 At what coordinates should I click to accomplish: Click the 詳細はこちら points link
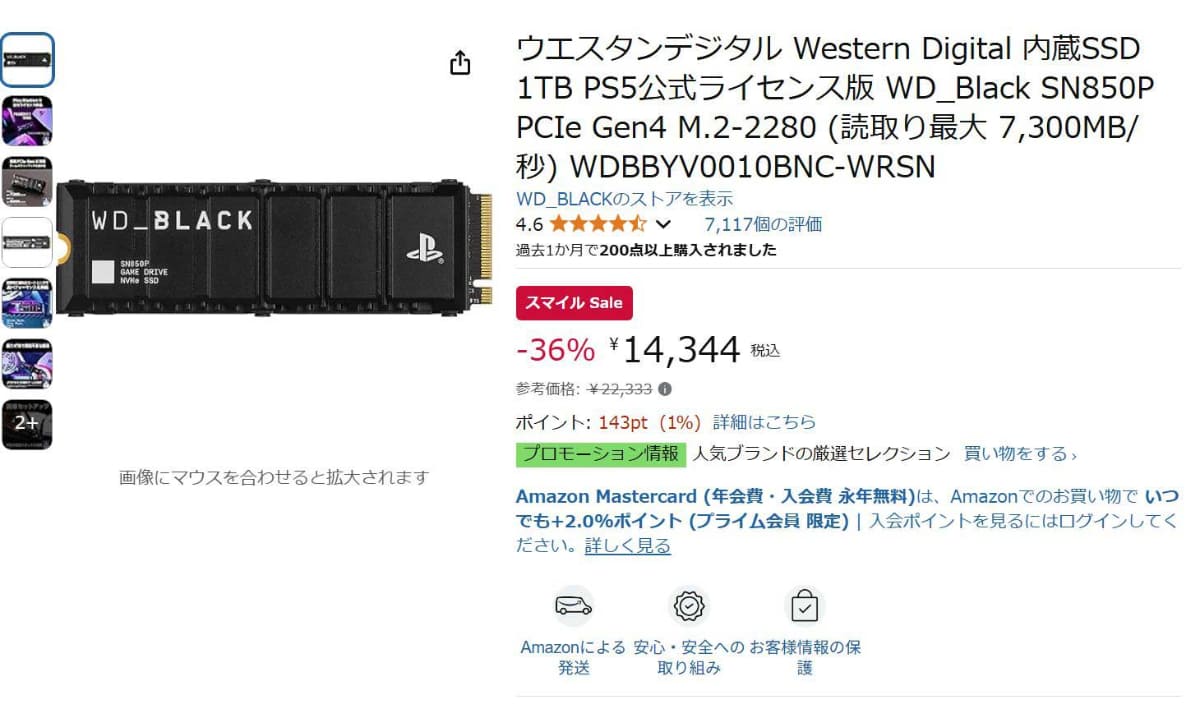pos(763,421)
